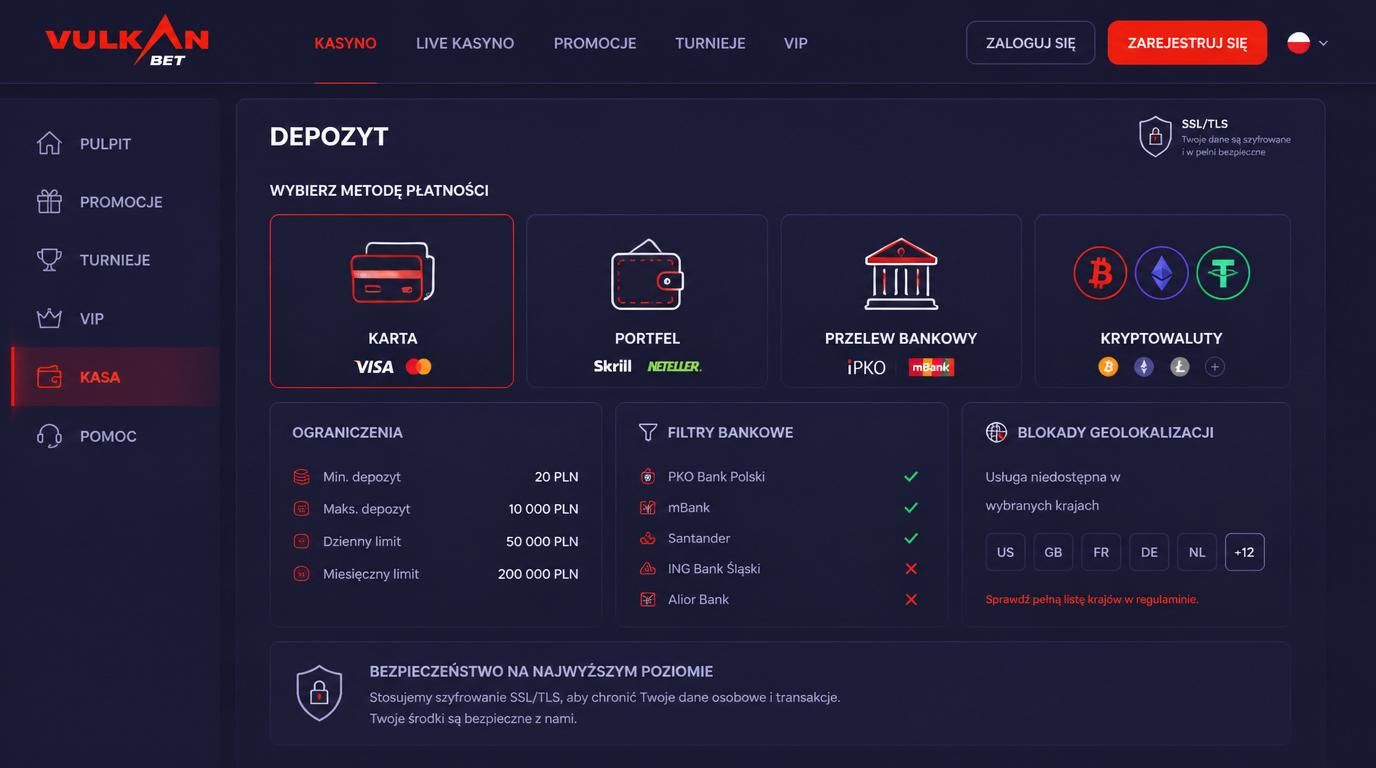Click the shield lock icon in security banner
This screenshot has width=1376, height=768.
click(319, 693)
